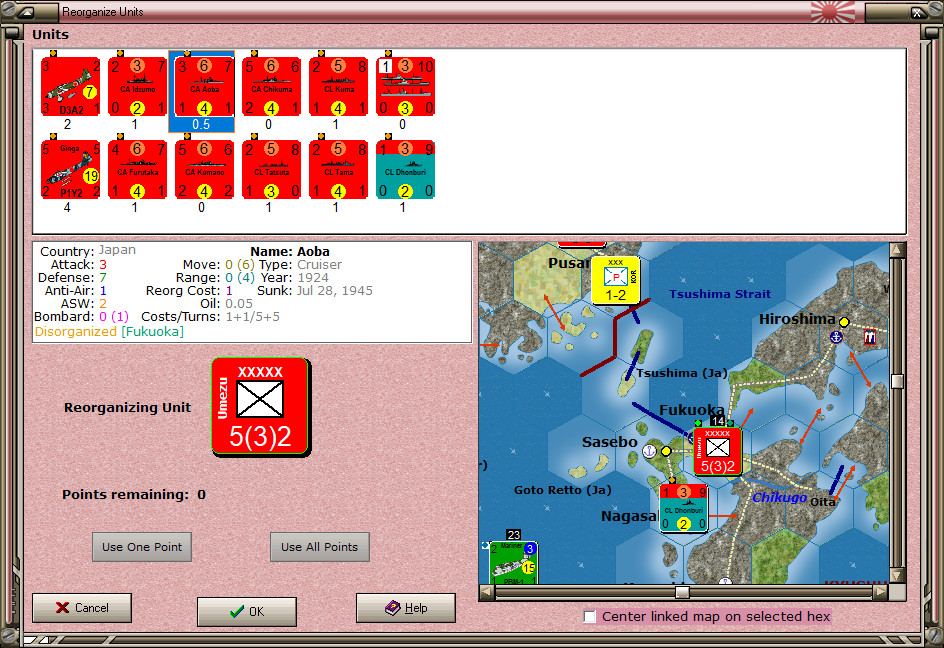Select the unnamed transport fleet counter
944x648 pixels.
coord(405,86)
